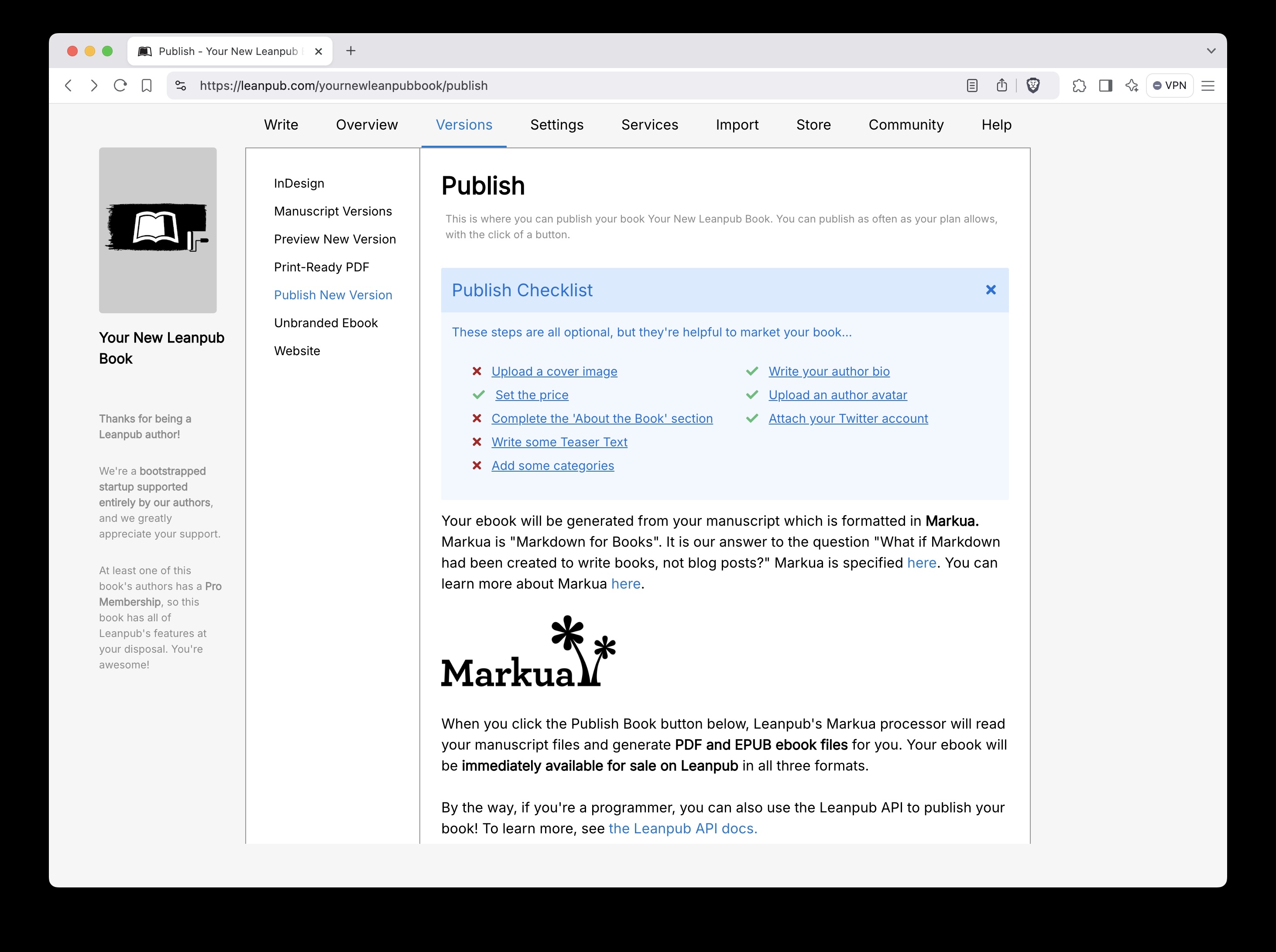
Task: Select Print-Ready PDF in sidebar
Action: coord(321,267)
